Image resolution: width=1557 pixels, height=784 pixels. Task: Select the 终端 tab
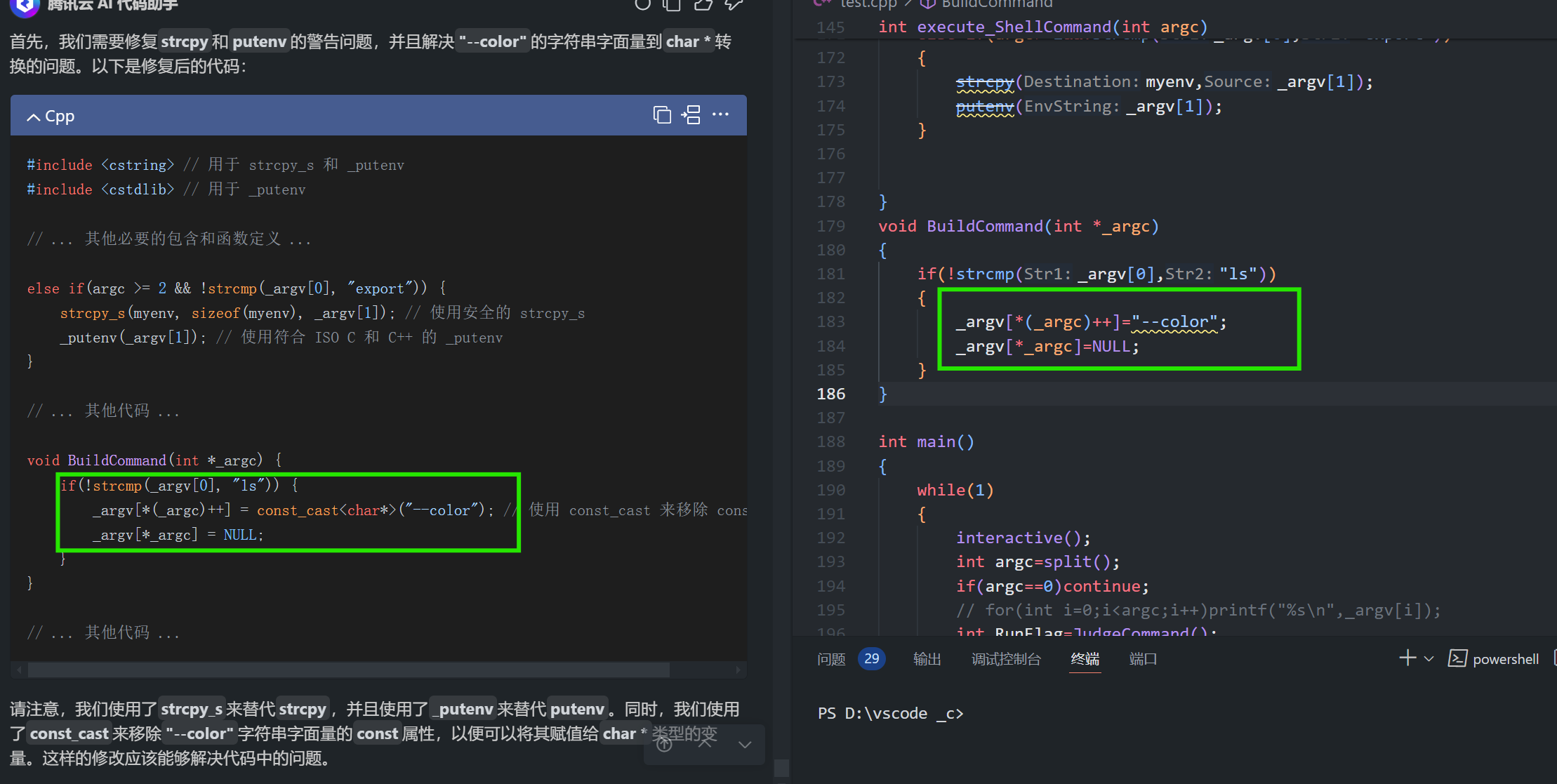[x=1085, y=659]
